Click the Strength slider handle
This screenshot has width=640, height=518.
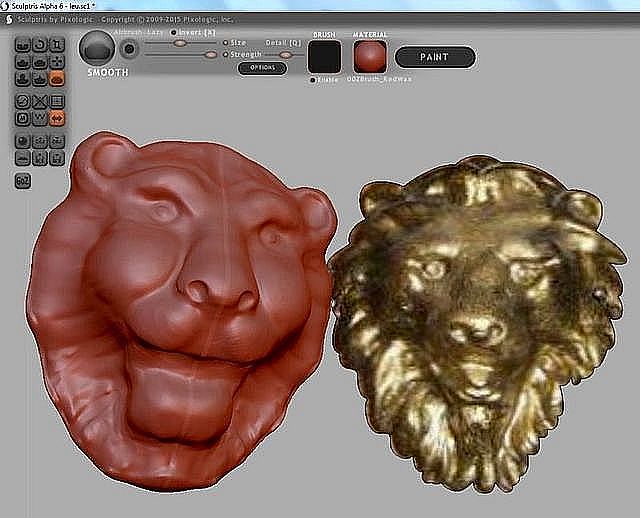pyautogui.click(x=210, y=55)
